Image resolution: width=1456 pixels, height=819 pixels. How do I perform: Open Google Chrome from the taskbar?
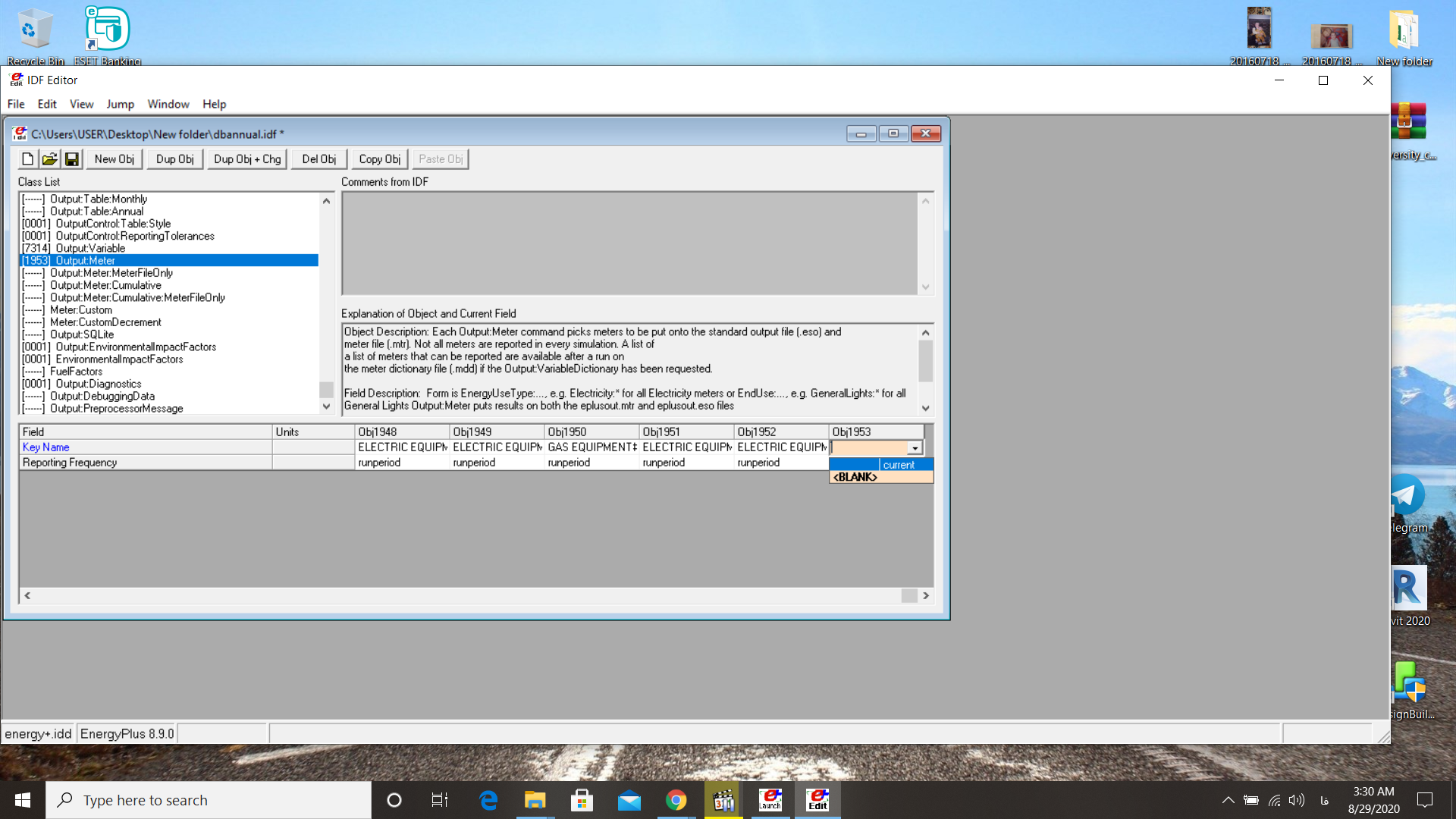coord(676,800)
